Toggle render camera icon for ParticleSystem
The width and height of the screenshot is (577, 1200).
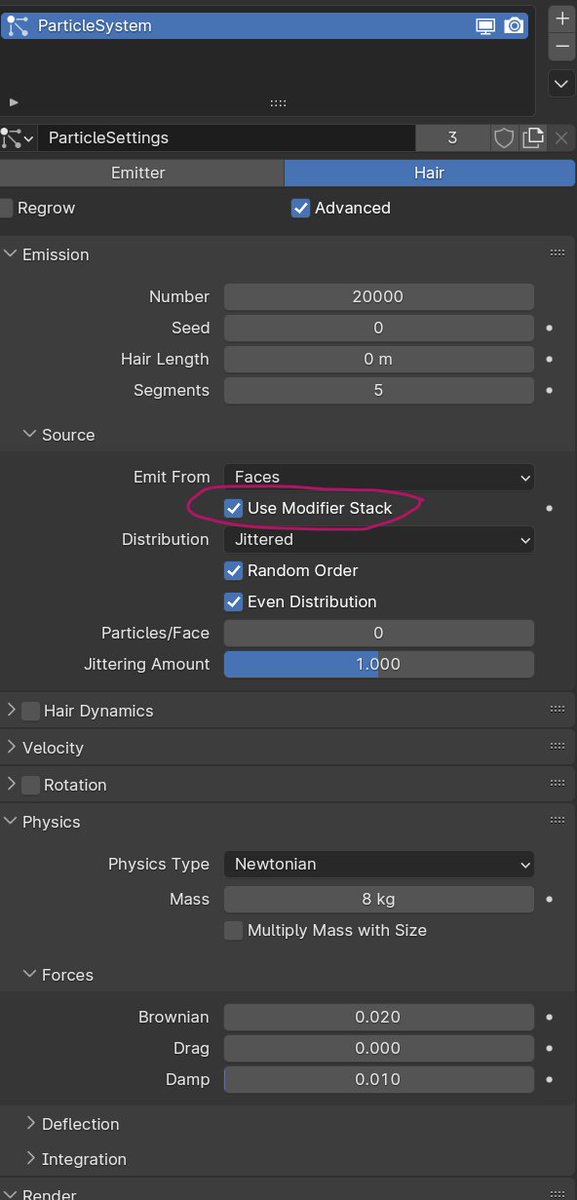pyautogui.click(x=513, y=26)
